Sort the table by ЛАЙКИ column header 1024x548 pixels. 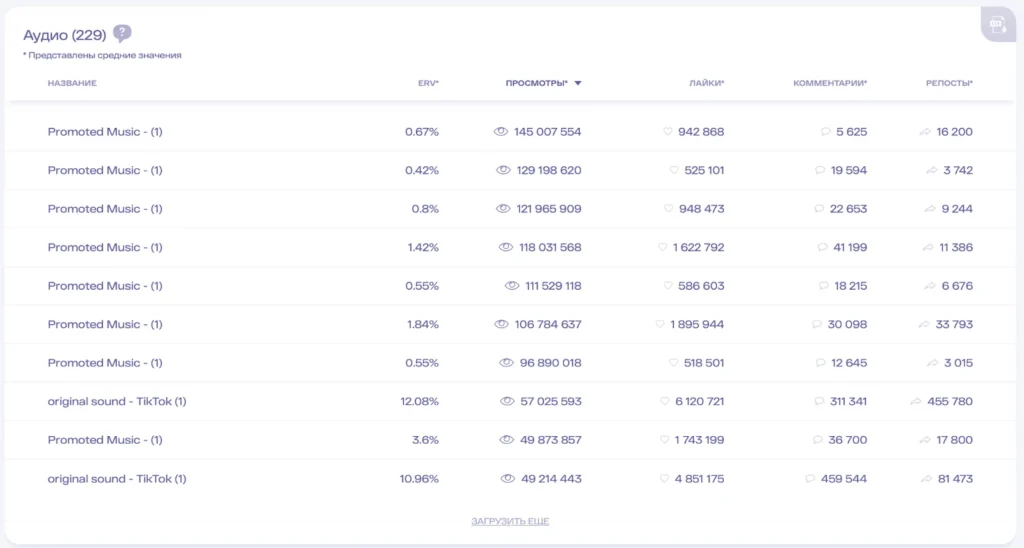707,83
